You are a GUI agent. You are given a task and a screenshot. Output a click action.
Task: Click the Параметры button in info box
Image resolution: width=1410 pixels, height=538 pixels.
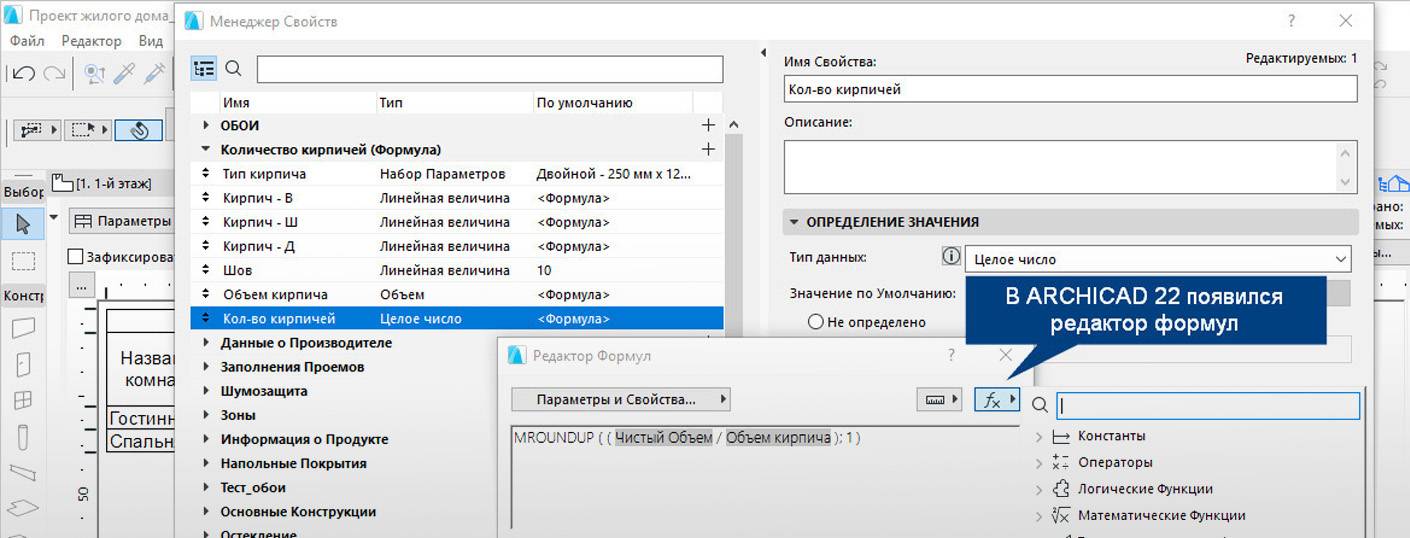click(x=120, y=221)
